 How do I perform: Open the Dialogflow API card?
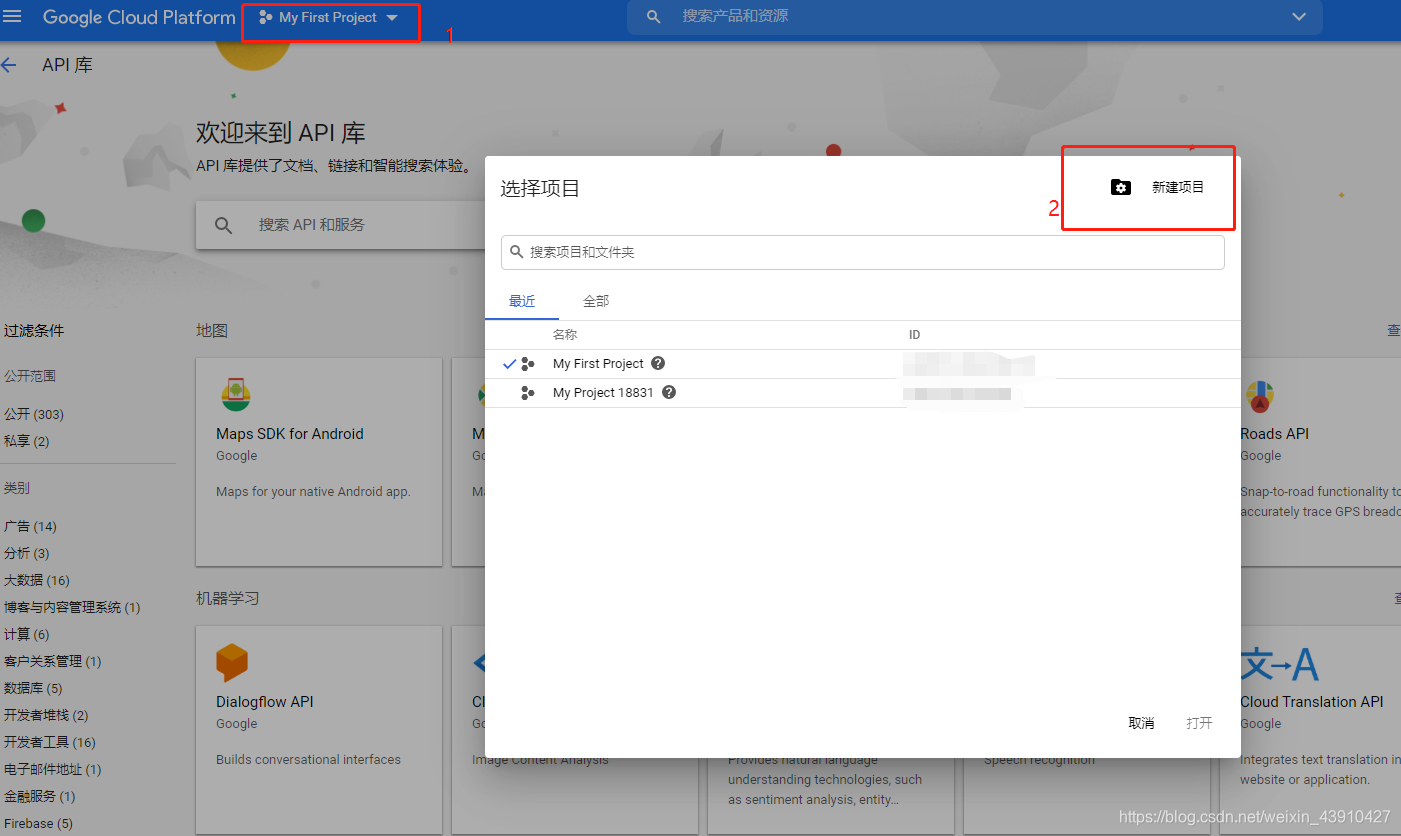pos(319,730)
